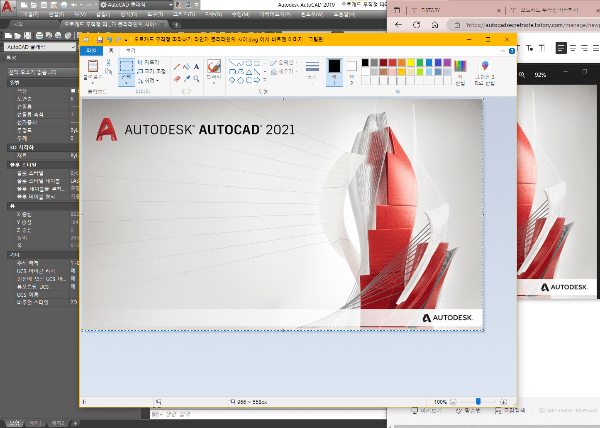
Task: Click browser refresh icon
Action: [x=417, y=25]
